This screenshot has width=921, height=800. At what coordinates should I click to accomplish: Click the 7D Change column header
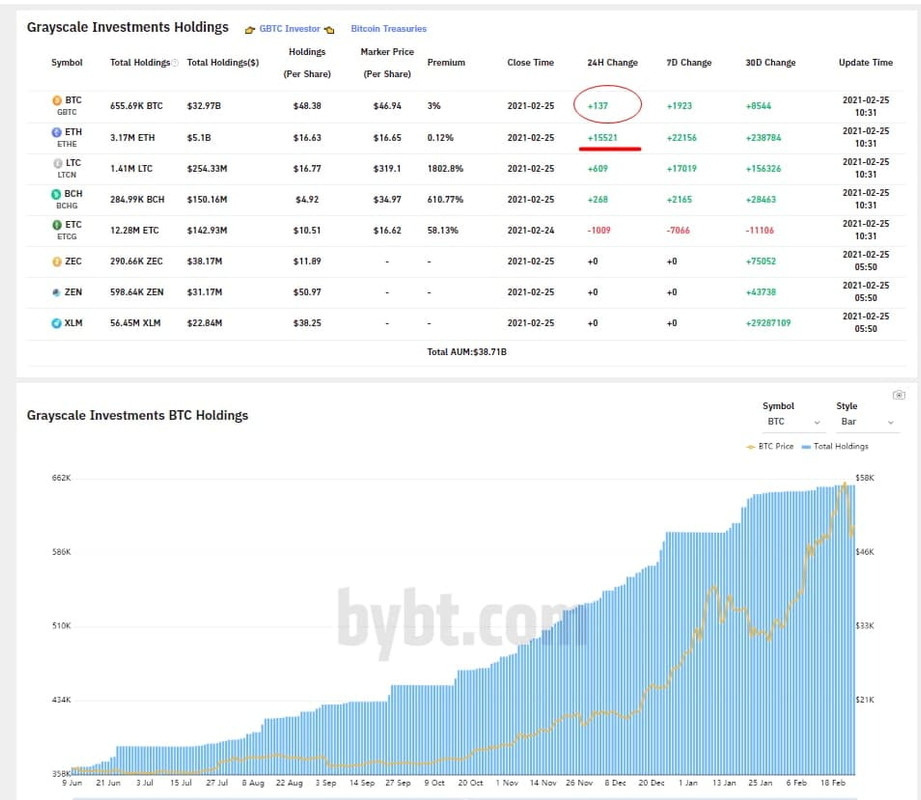click(x=688, y=62)
